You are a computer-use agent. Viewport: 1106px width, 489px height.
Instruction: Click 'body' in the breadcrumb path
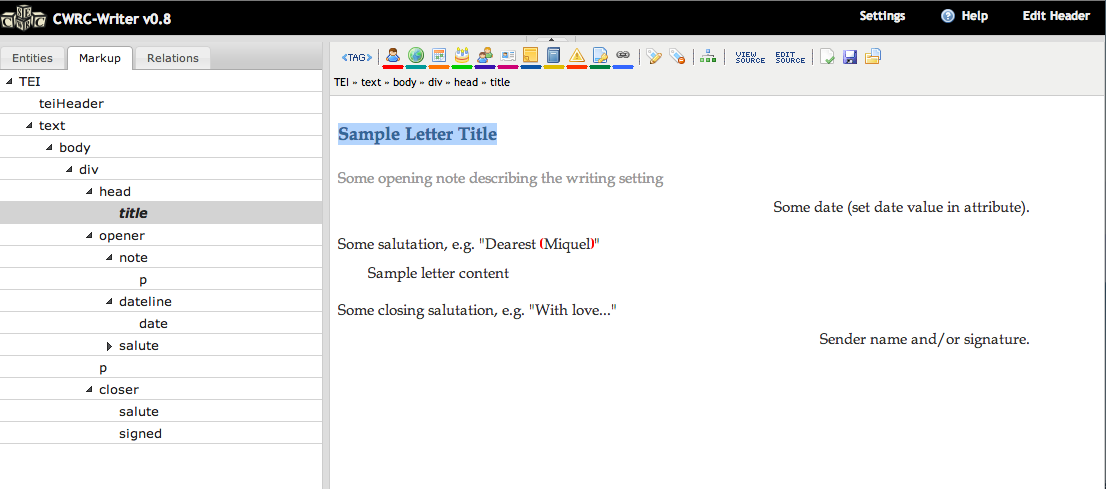(x=405, y=82)
